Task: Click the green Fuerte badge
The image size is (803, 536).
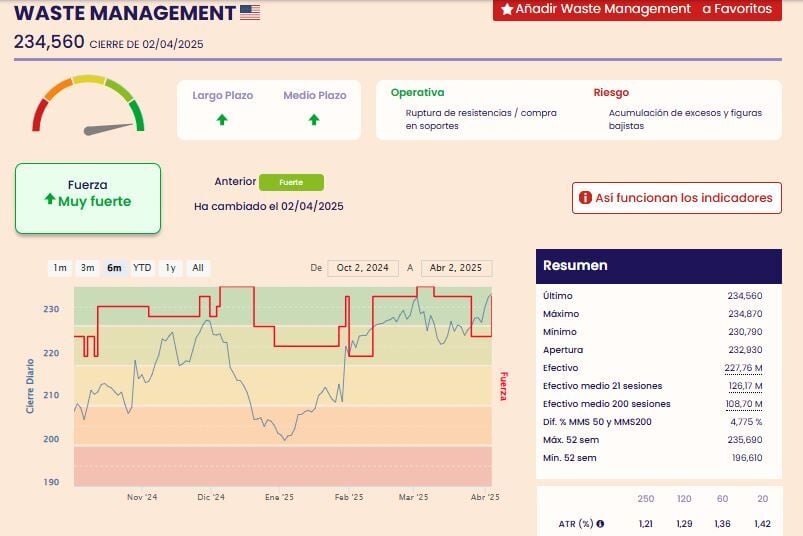Action: point(291,182)
